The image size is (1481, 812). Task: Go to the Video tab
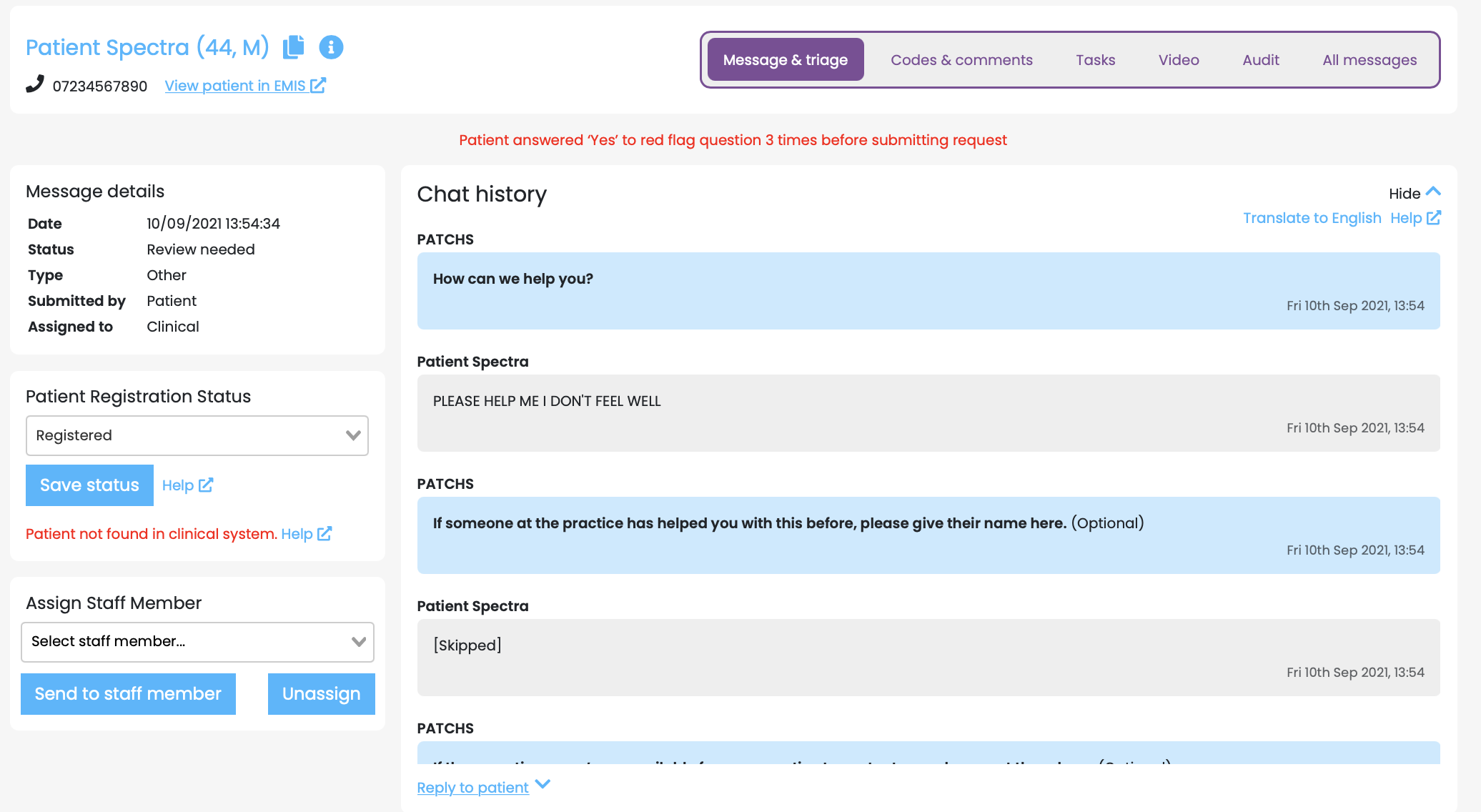pyautogui.click(x=1178, y=60)
